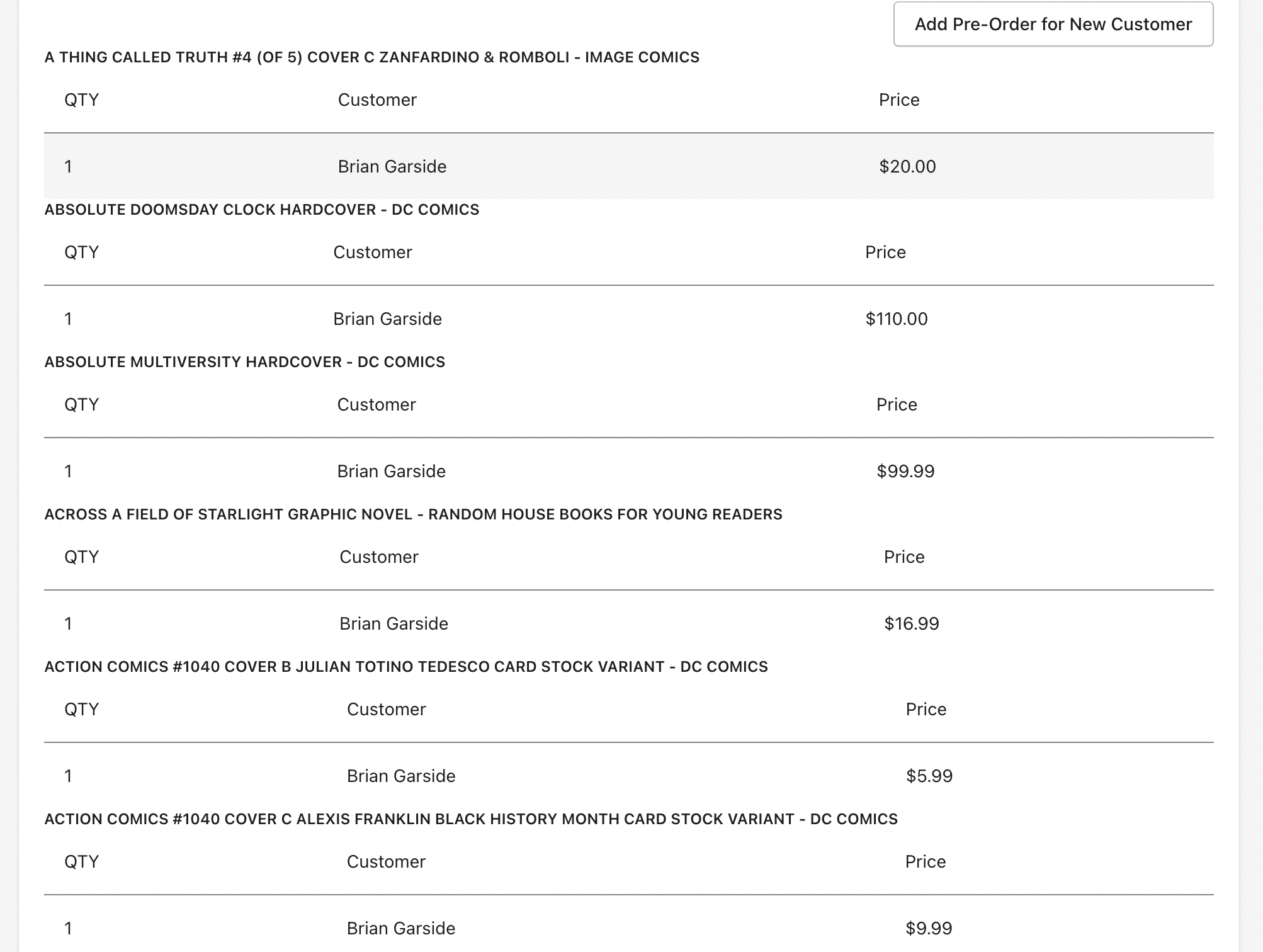This screenshot has width=1263, height=952.
Task: Click Price header under Action Comics Cover C
Action: (926, 862)
